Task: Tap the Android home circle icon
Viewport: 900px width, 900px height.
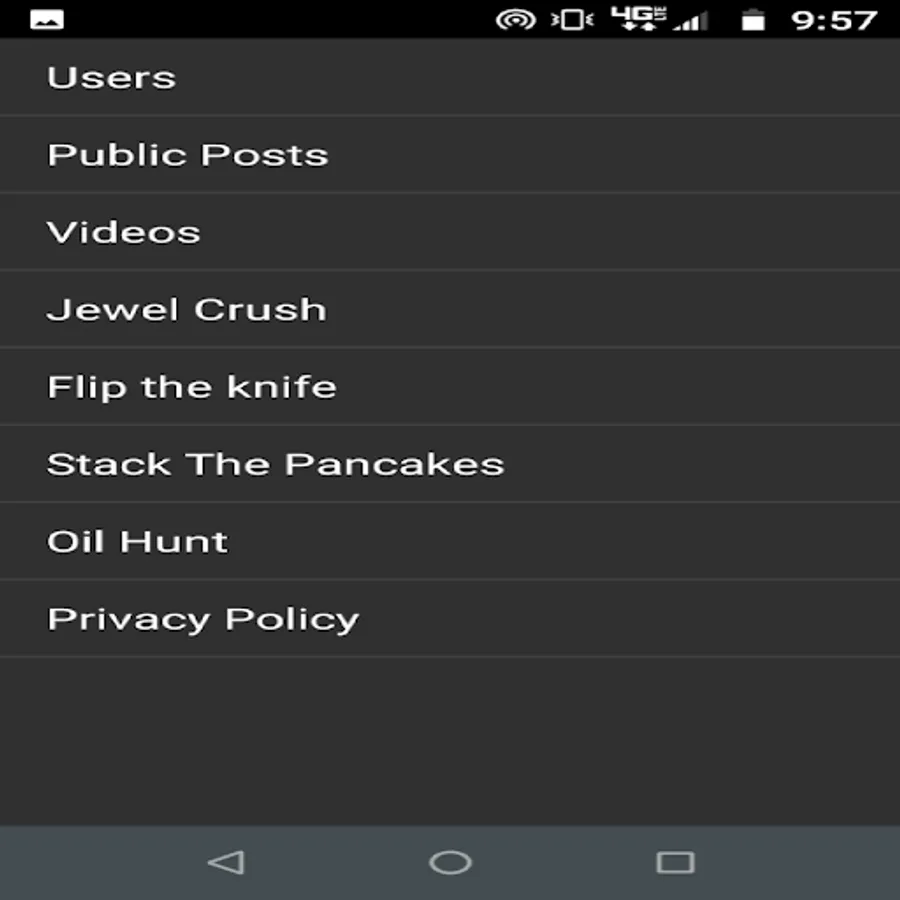Action: click(x=450, y=862)
